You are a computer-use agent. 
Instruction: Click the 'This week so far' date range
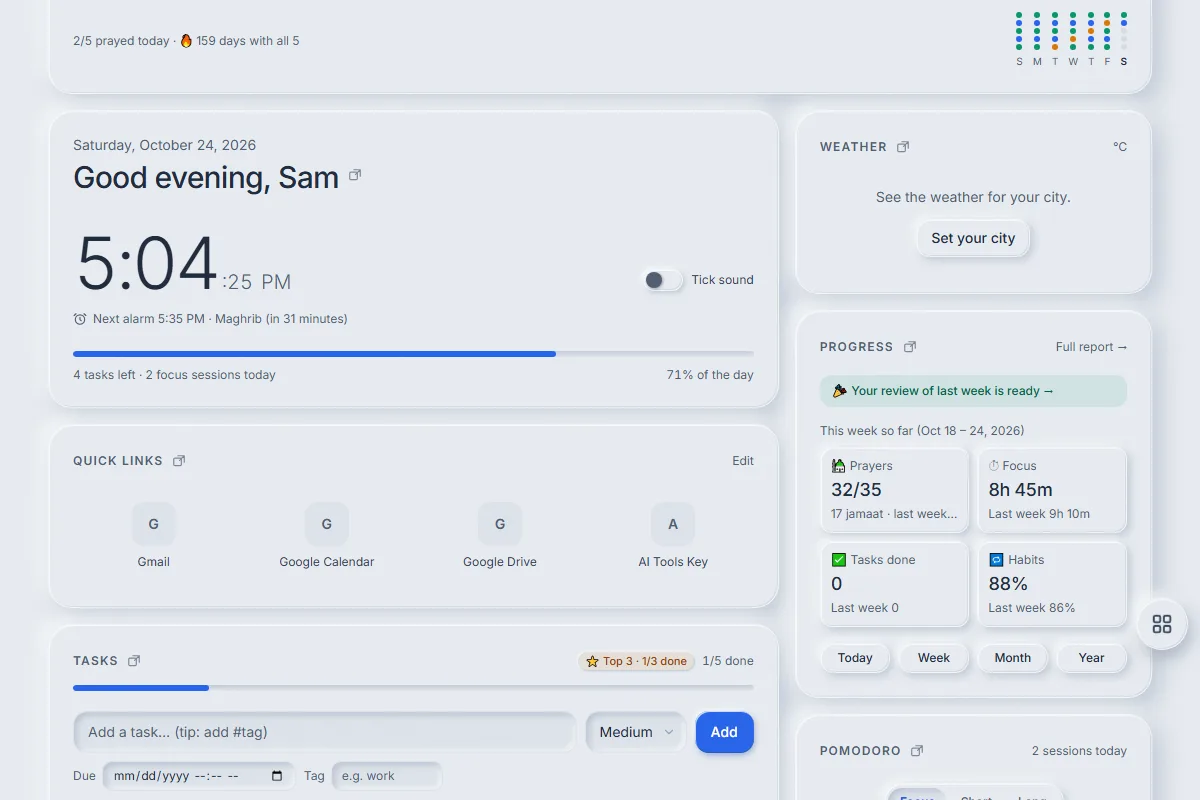click(x=922, y=431)
